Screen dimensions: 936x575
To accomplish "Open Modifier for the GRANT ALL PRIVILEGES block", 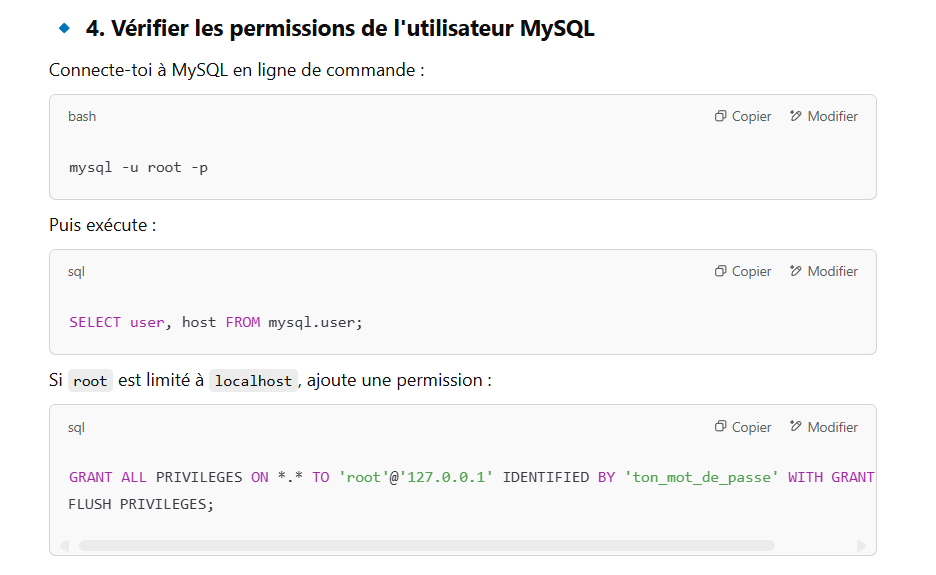I will tap(823, 427).
